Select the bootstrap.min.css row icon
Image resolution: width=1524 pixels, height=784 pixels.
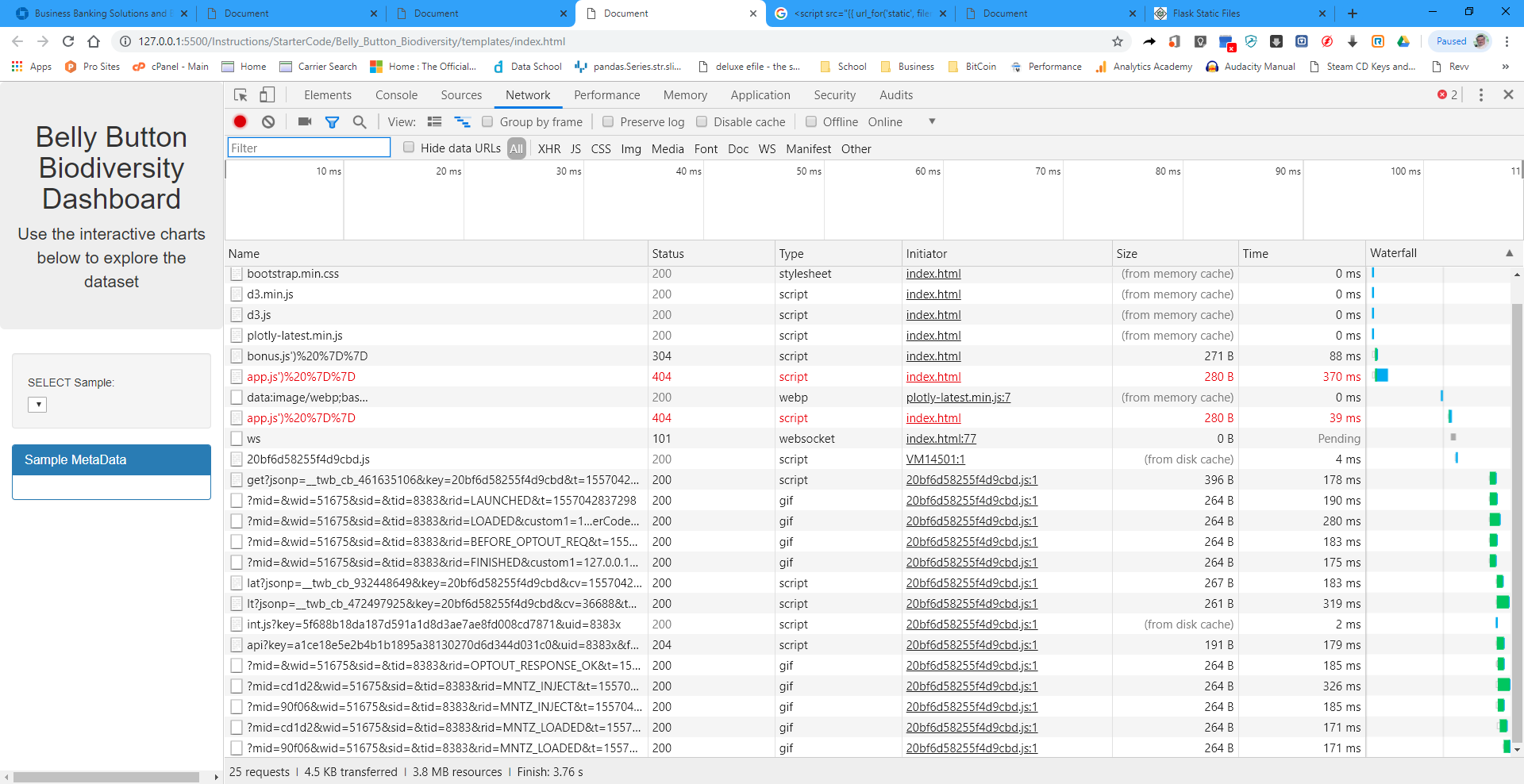(x=236, y=274)
